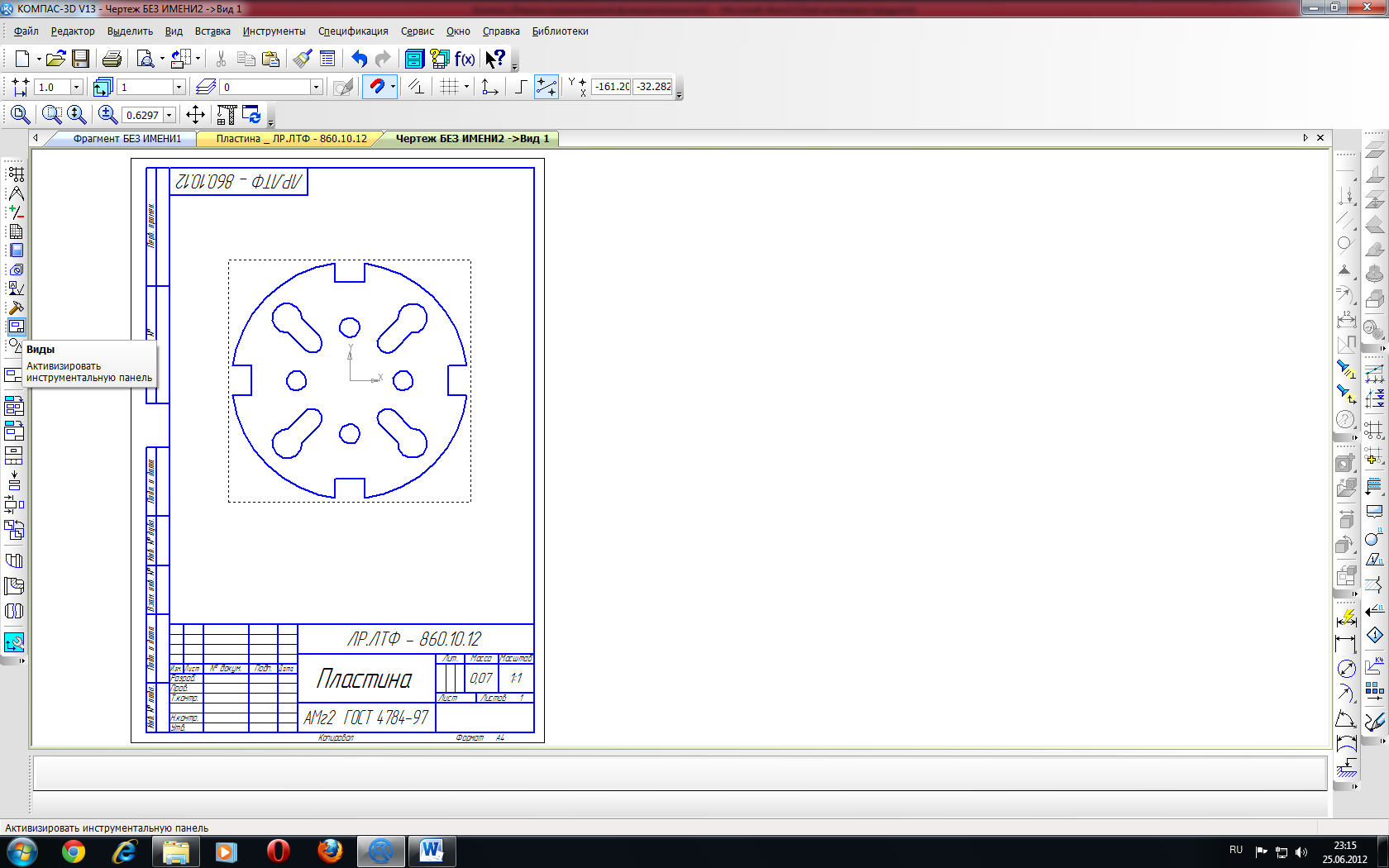Screen dimensions: 1389x868
Task: Open the Views state icon beside view number
Action: [103, 87]
